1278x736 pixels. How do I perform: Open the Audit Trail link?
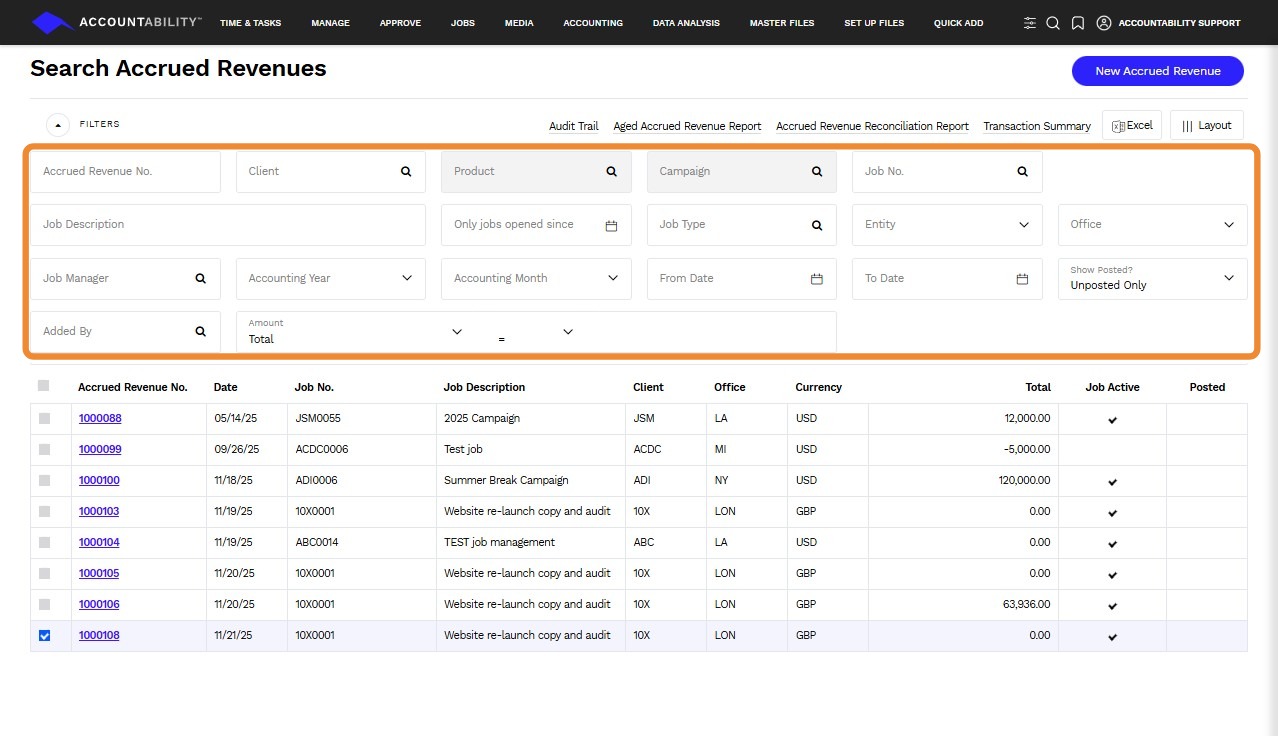click(574, 126)
